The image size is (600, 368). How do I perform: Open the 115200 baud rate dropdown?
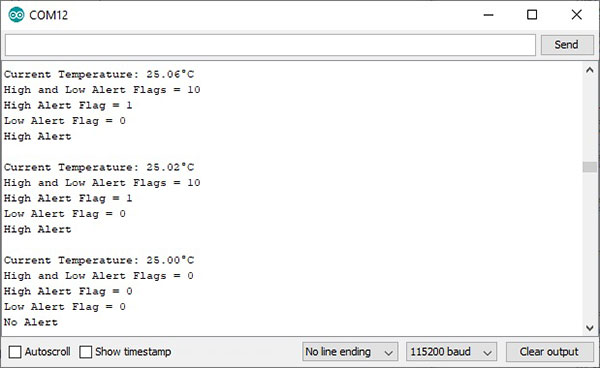pyautogui.click(x=451, y=352)
